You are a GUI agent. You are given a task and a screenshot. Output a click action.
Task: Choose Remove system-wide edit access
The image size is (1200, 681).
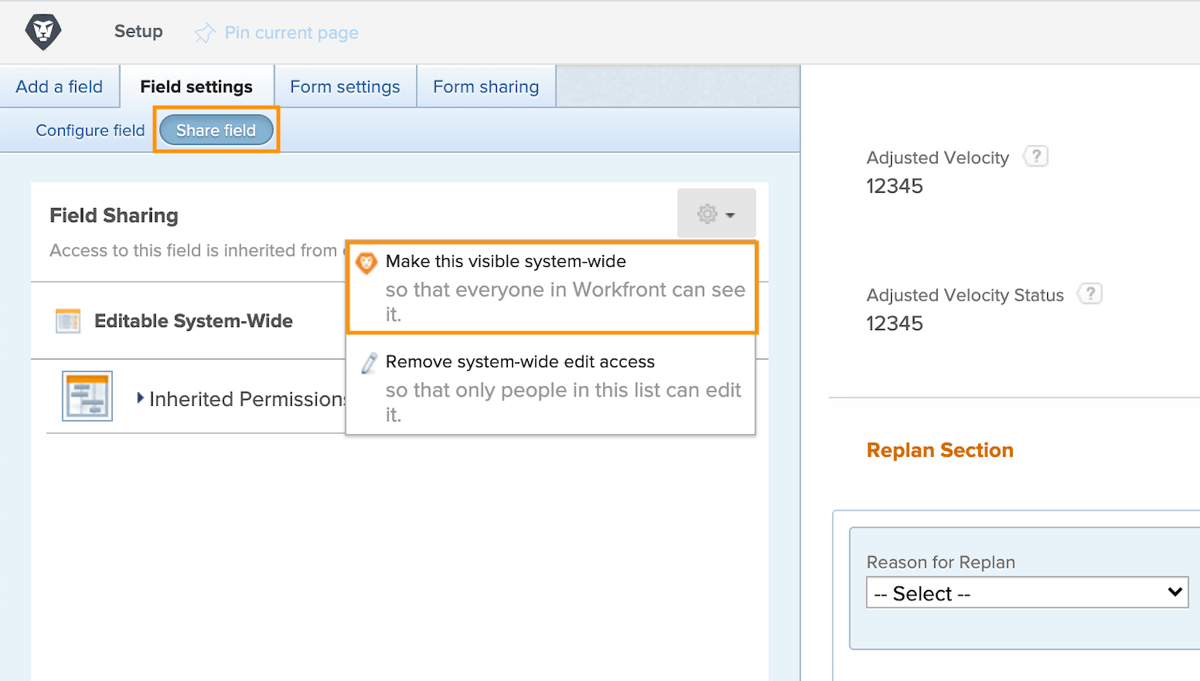coord(519,361)
